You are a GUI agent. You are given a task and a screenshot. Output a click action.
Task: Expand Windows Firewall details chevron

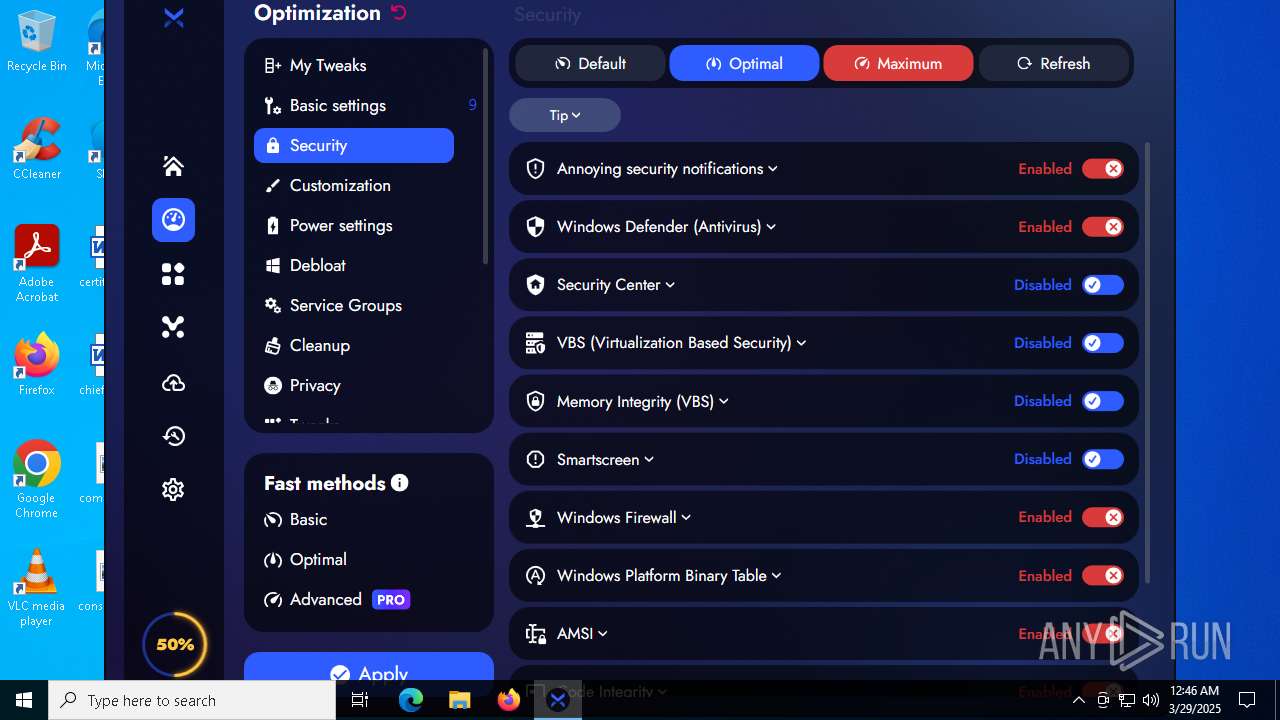(686, 517)
